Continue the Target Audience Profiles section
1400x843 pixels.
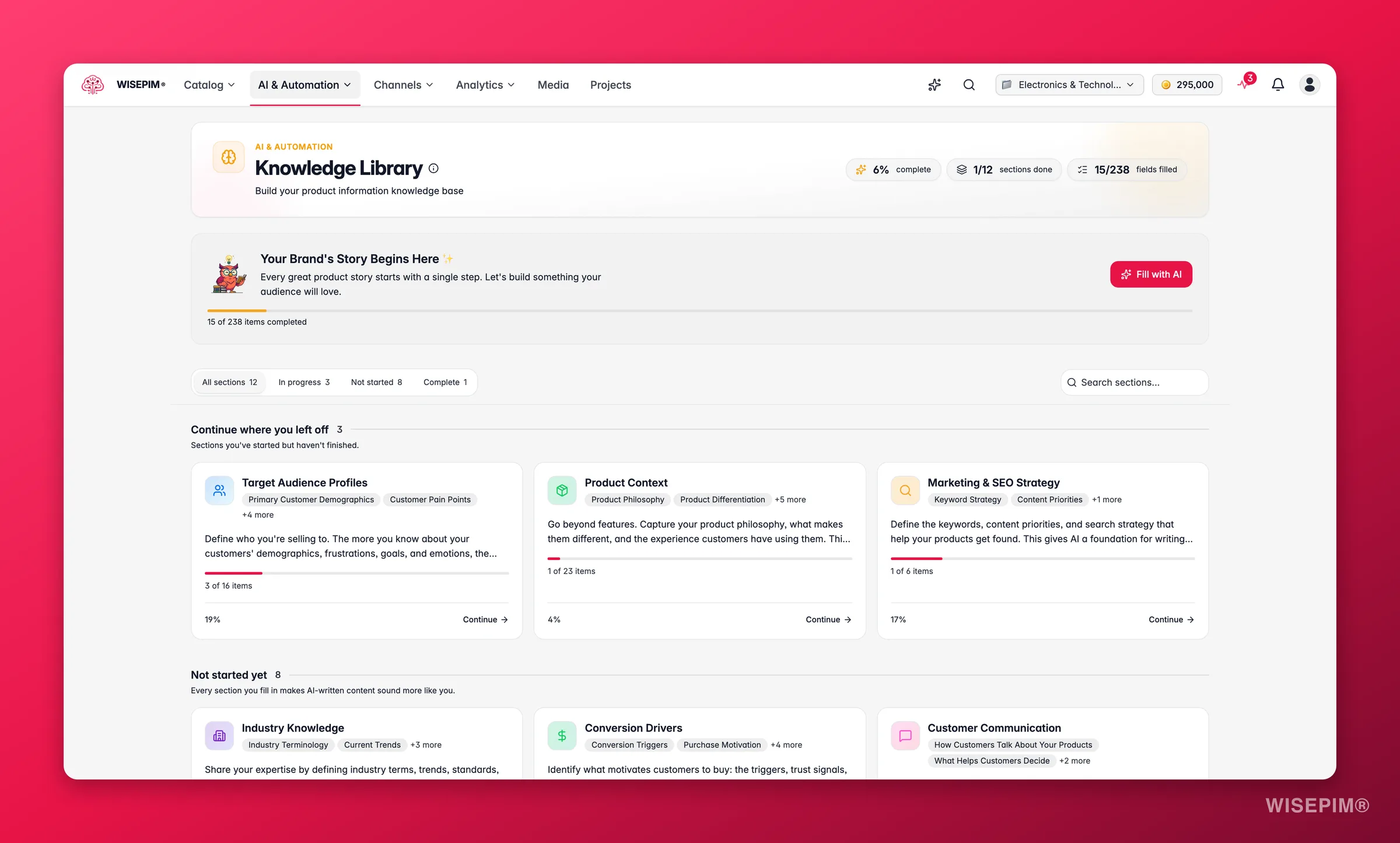point(485,620)
